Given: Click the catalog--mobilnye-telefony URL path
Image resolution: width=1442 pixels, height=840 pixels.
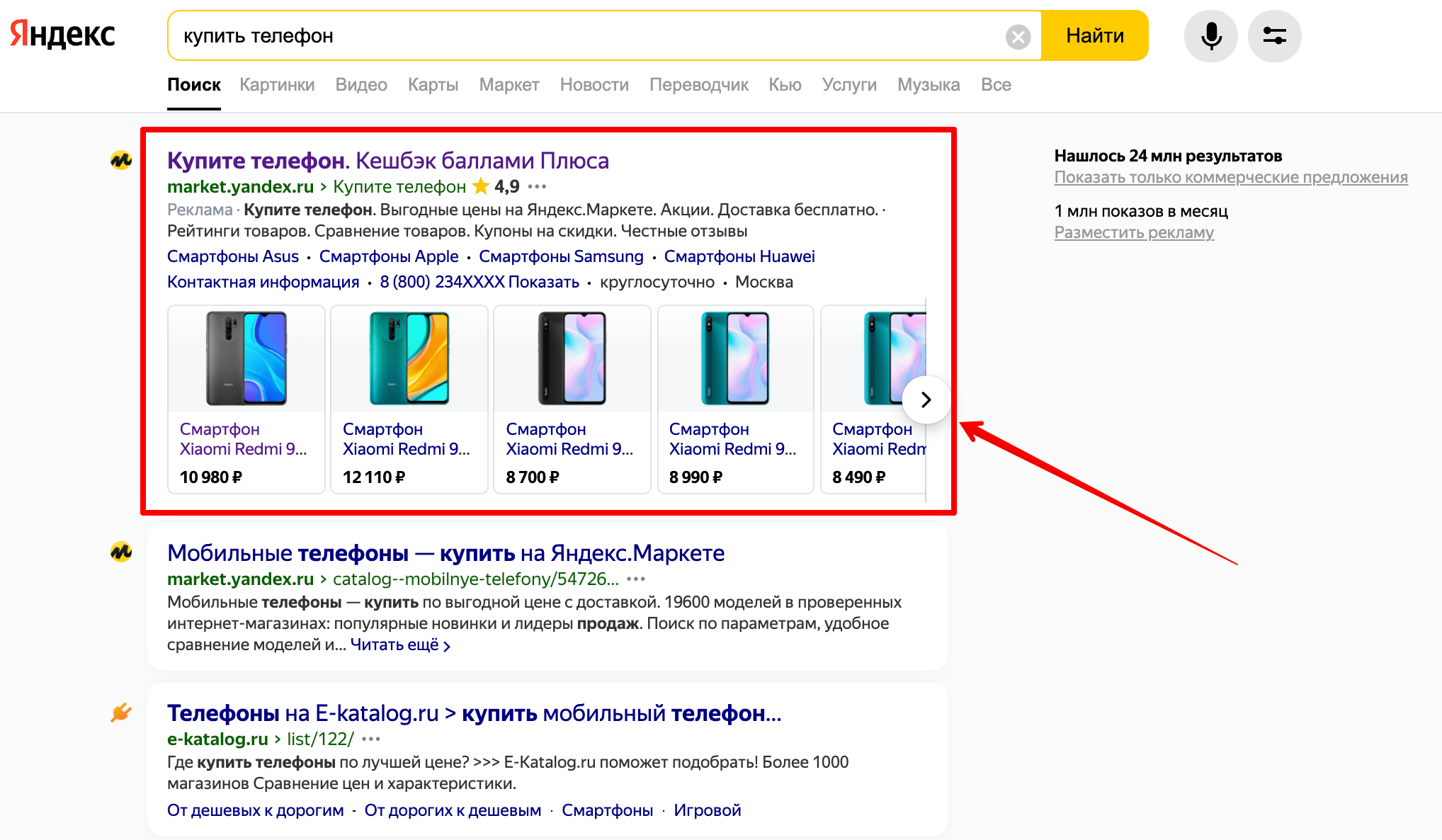Looking at the screenshot, I should 476,579.
